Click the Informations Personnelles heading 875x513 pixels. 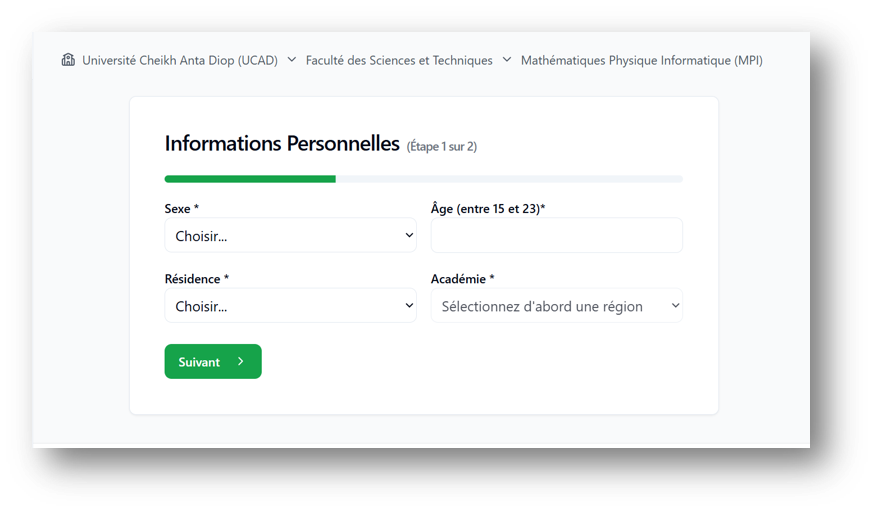point(282,144)
